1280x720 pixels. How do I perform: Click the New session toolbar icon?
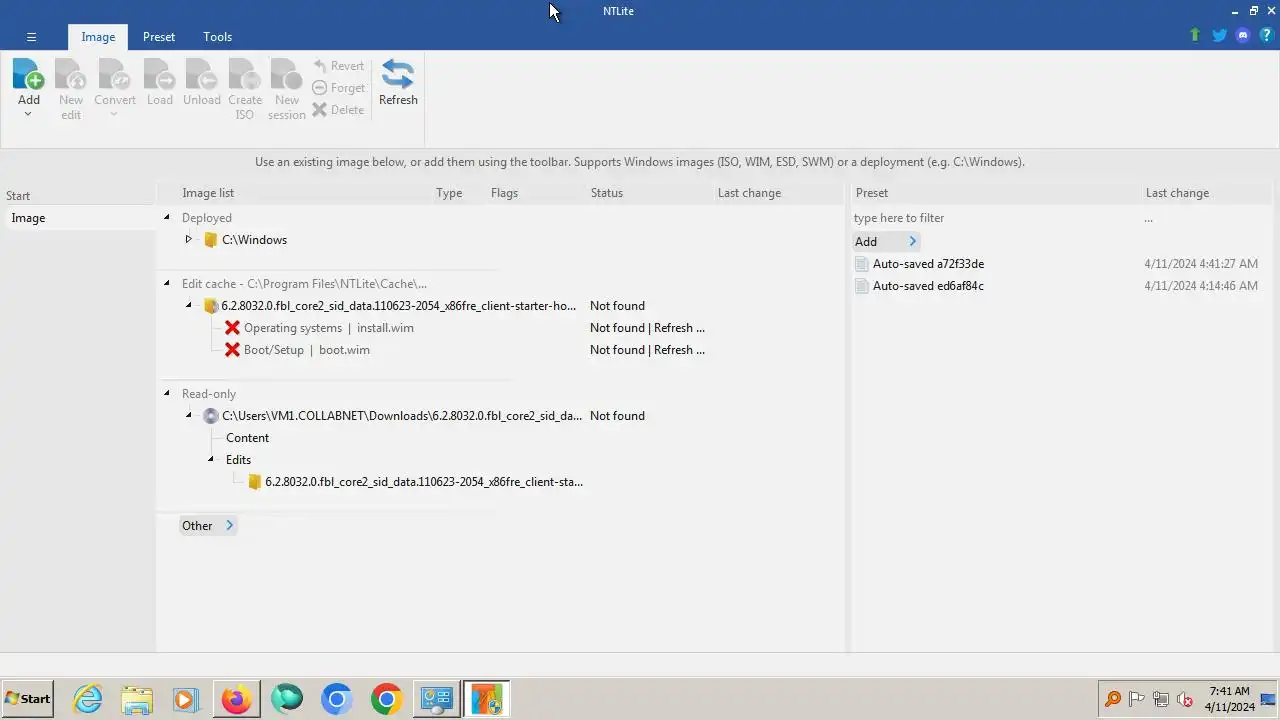pos(286,74)
